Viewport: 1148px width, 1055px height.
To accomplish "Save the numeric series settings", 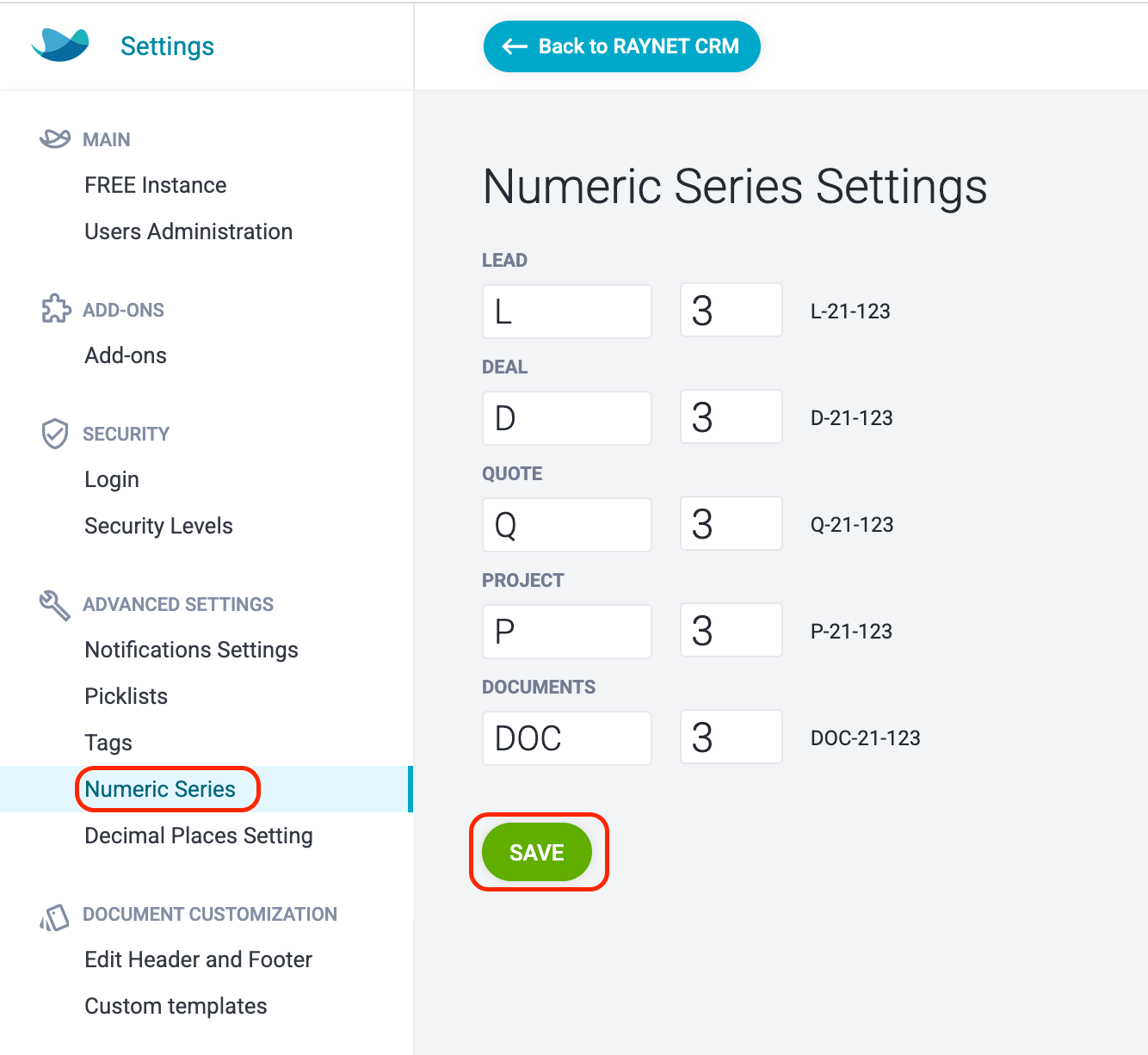I will (537, 852).
